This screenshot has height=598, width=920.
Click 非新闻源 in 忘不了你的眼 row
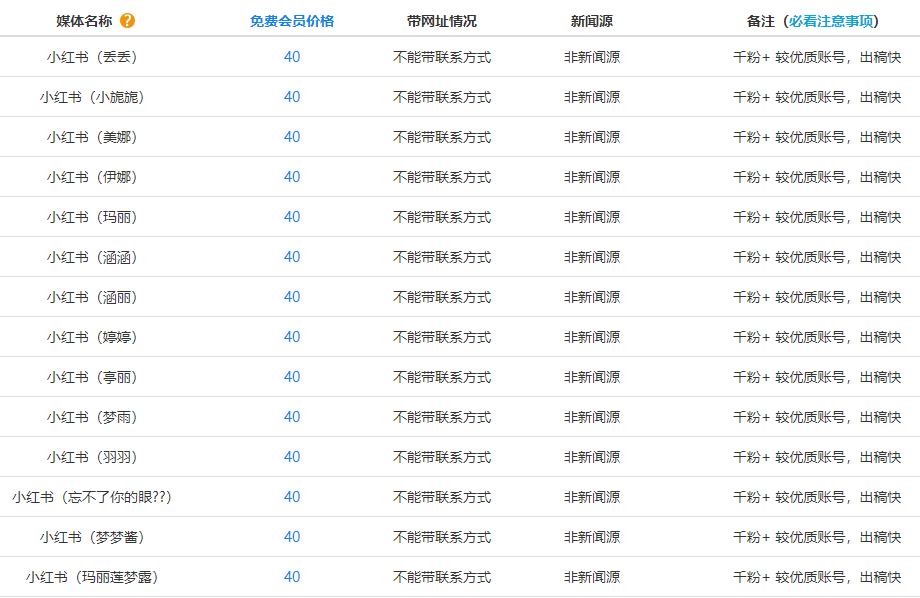coord(592,497)
